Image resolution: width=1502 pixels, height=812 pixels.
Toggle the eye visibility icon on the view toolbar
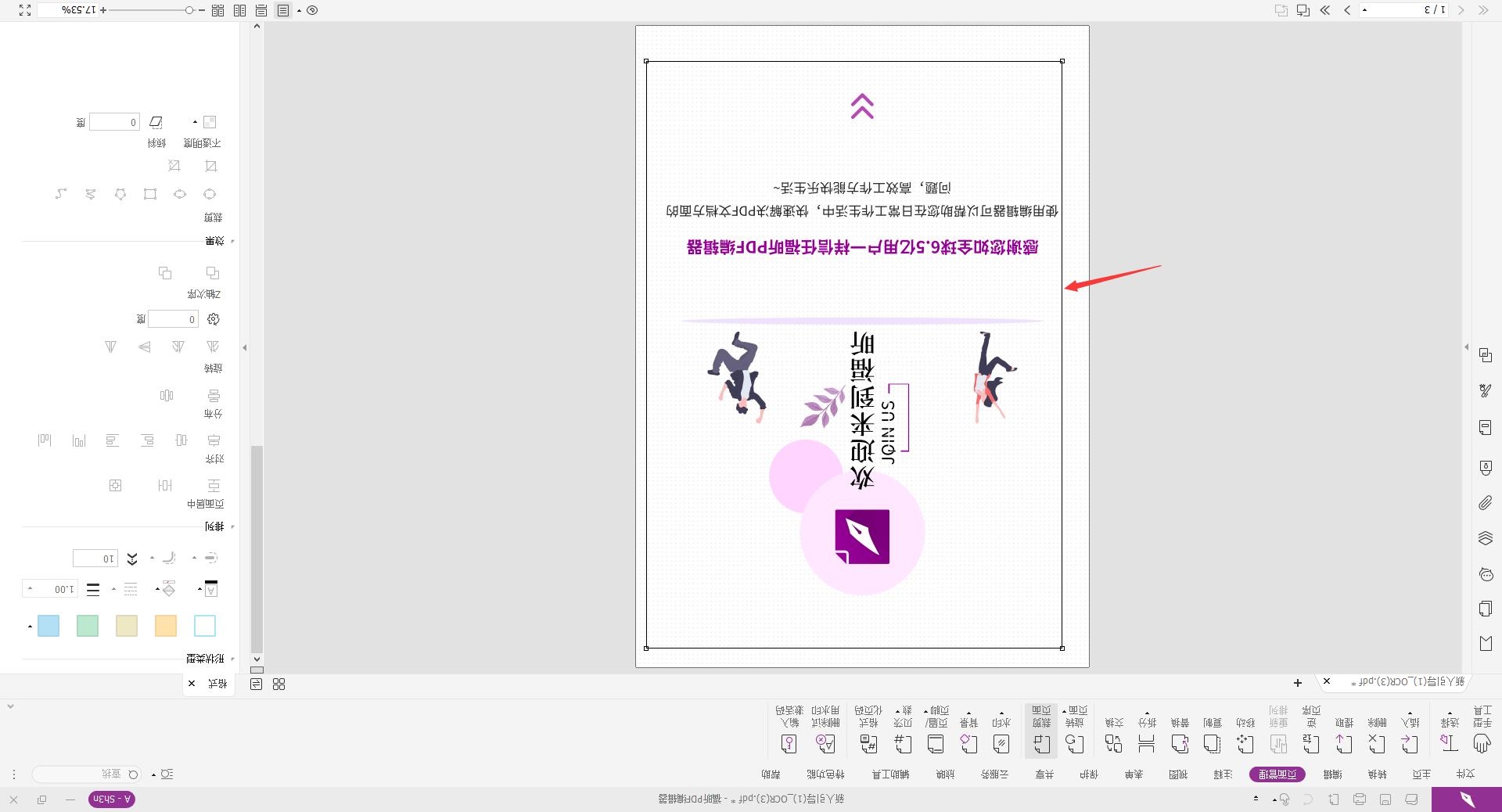pos(312,10)
